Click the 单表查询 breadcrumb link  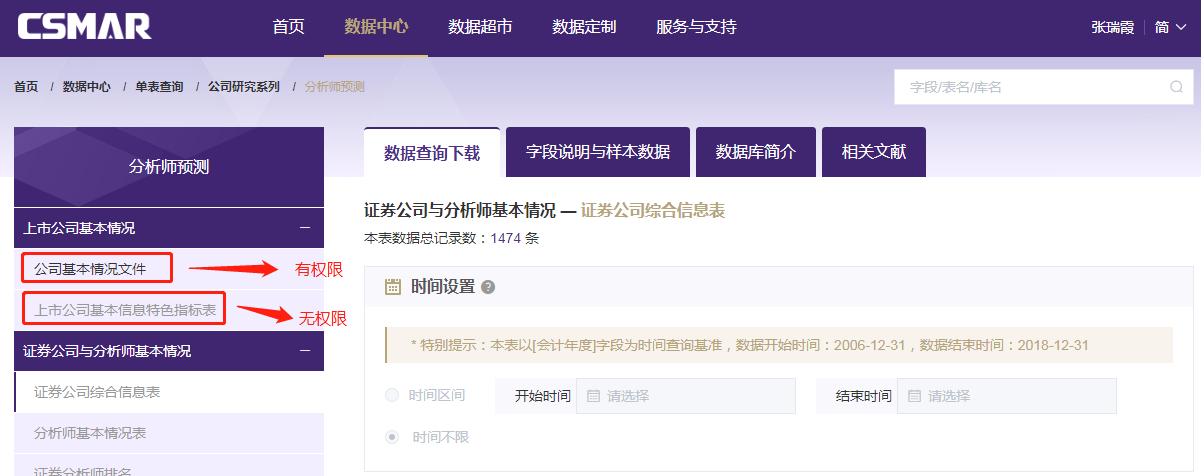tap(159, 87)
